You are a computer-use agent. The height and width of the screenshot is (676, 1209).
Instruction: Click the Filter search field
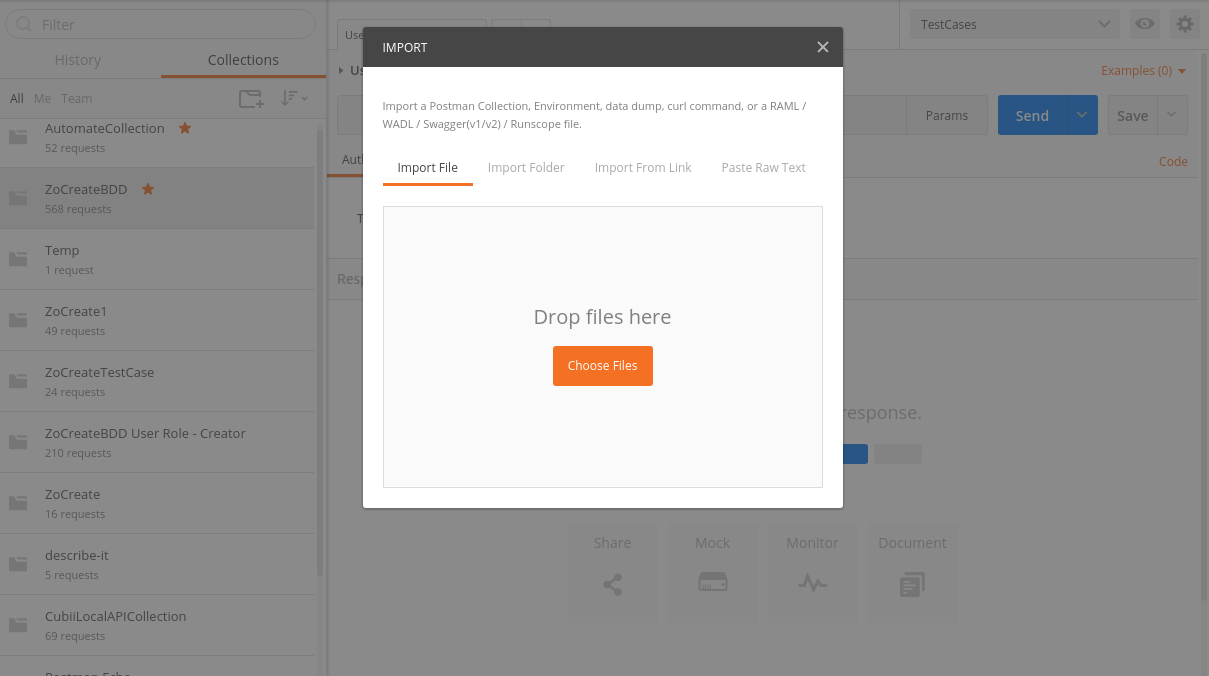160,24
